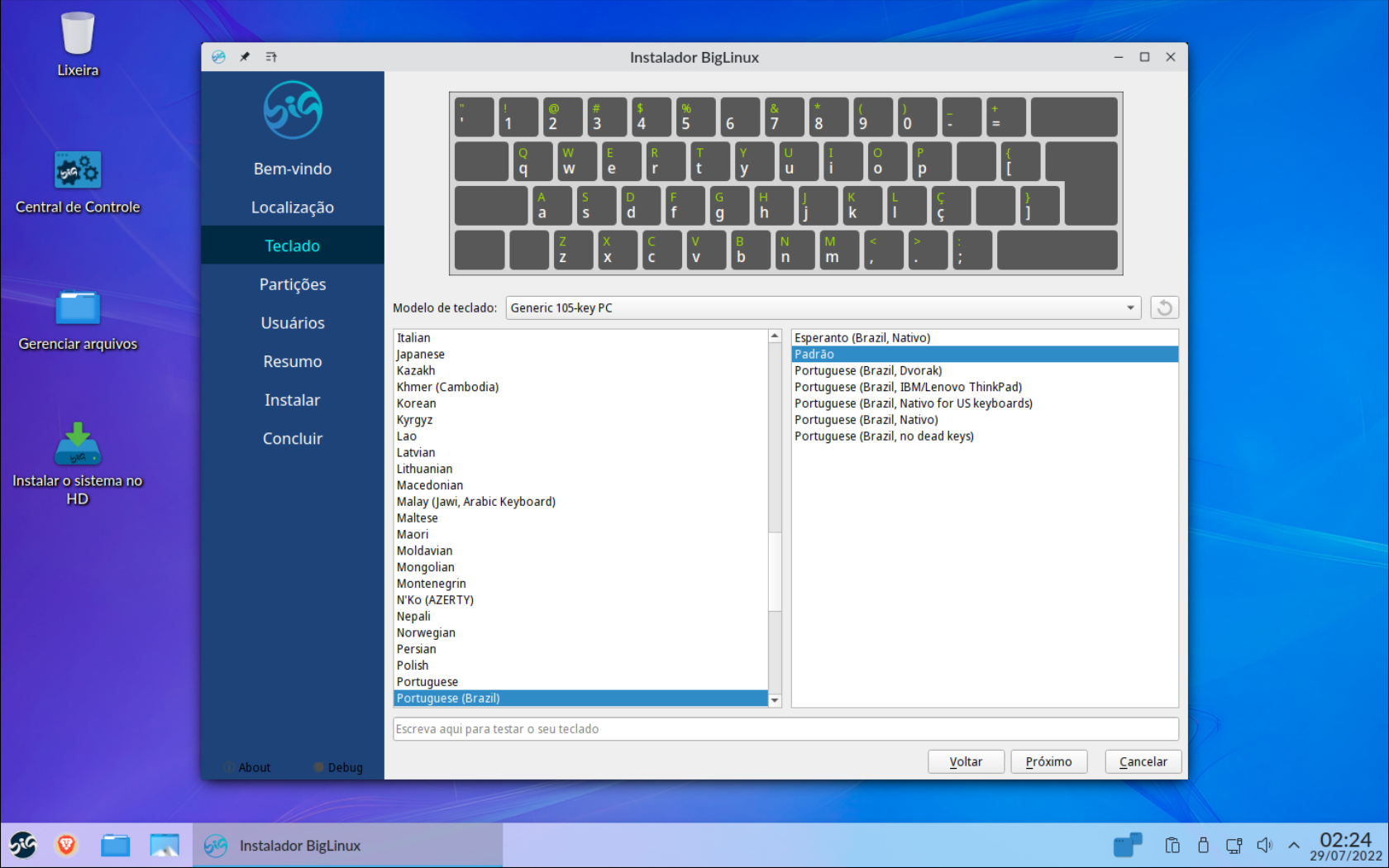
Task: Go to Resumo step in sidebar
Action: click(293, 361)
